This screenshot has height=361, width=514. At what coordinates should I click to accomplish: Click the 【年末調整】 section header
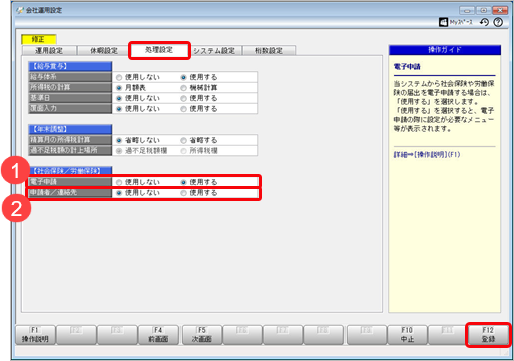pos(70,129)
